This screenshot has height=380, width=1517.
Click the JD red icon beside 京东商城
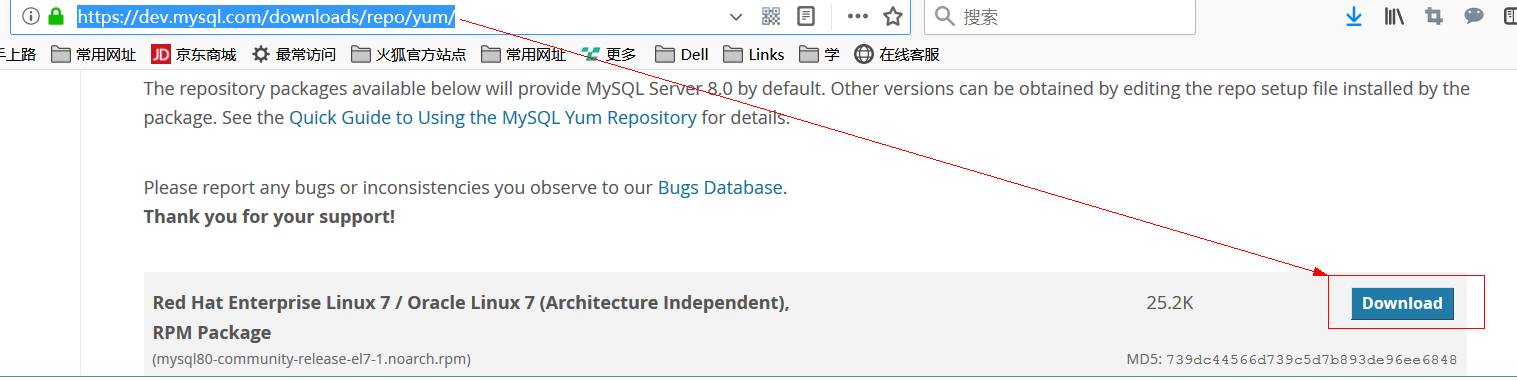(x=161, y=54)
